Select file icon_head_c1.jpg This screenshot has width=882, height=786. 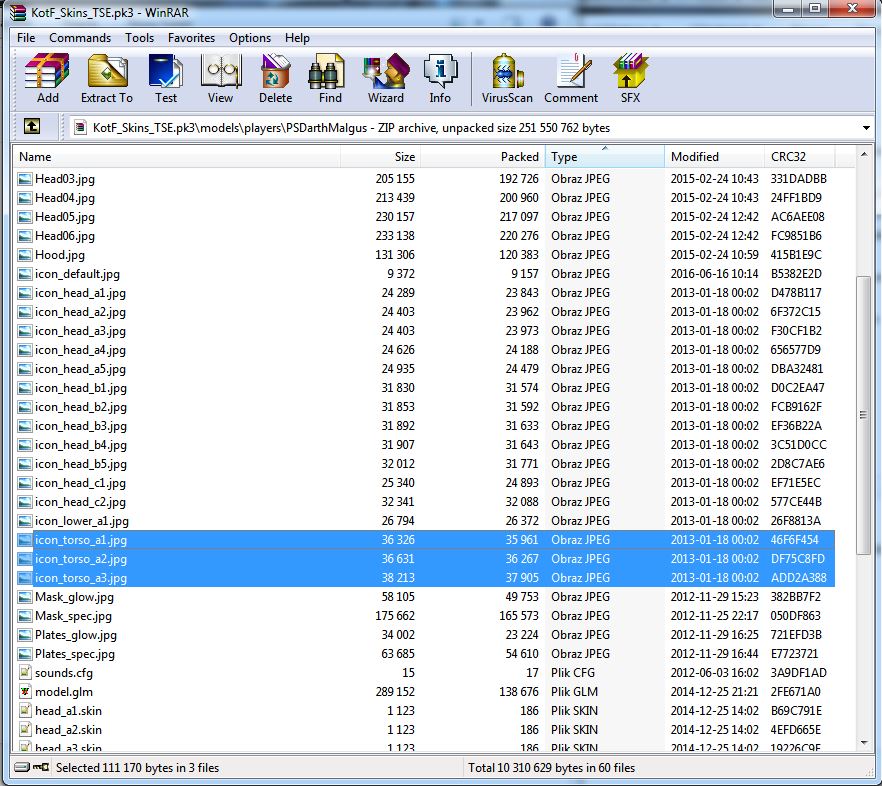coord(424,483)
